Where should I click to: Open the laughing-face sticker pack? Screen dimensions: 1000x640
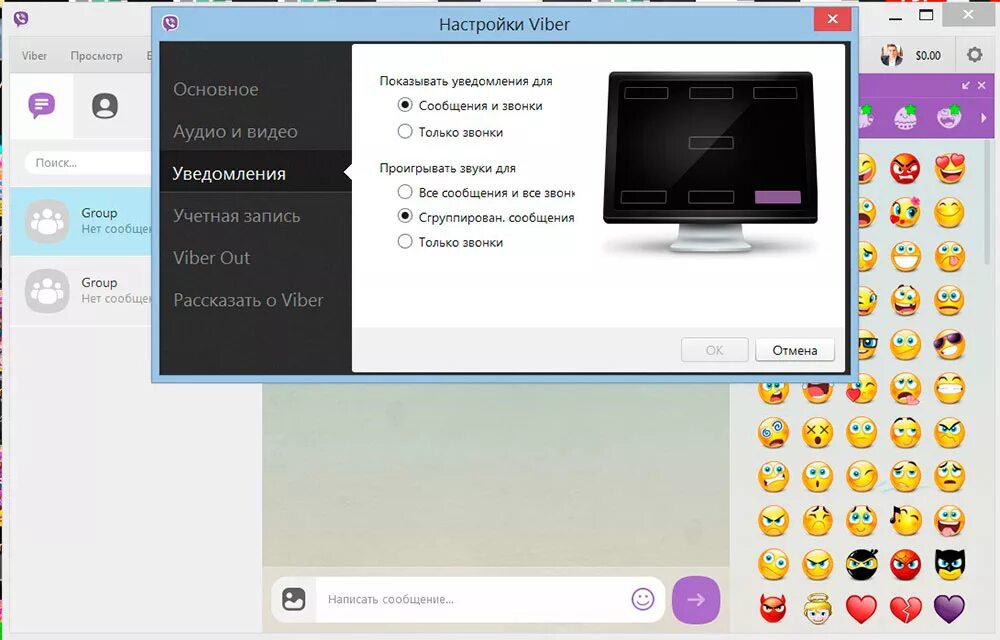(x=949, y=117)
